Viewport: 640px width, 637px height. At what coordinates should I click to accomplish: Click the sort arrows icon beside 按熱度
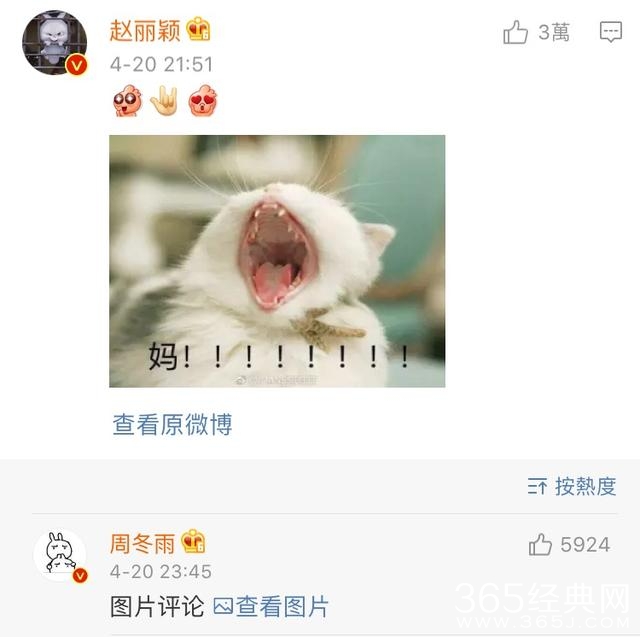(537, 486)
